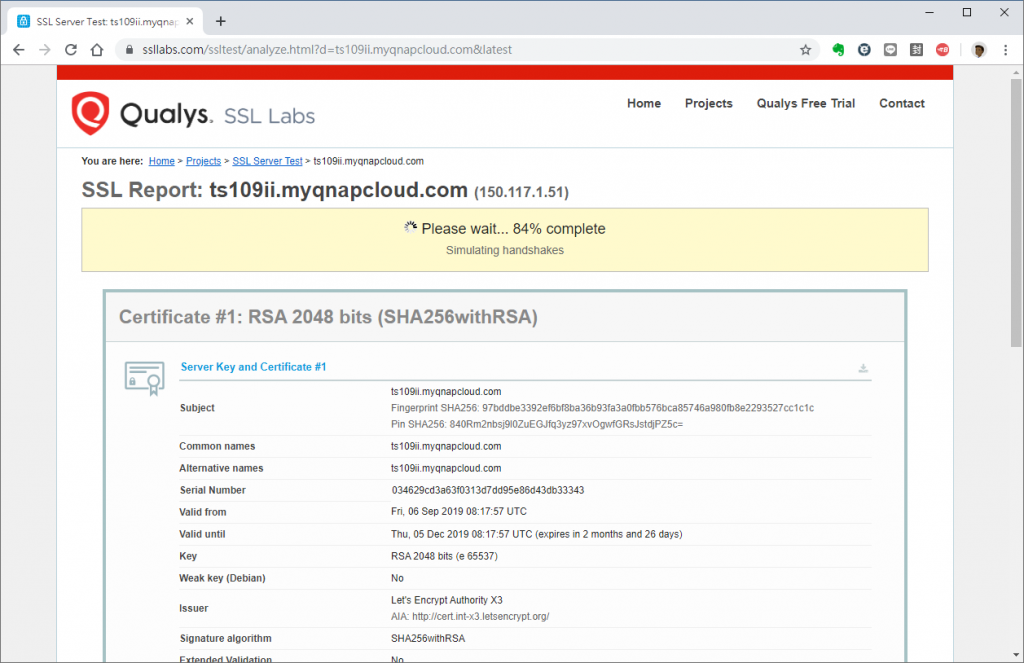This screenshot has width=1024, height=663.
Task: Click the Let's Encrypt Authority X3 issuer text
Action: tap(447, 600)
